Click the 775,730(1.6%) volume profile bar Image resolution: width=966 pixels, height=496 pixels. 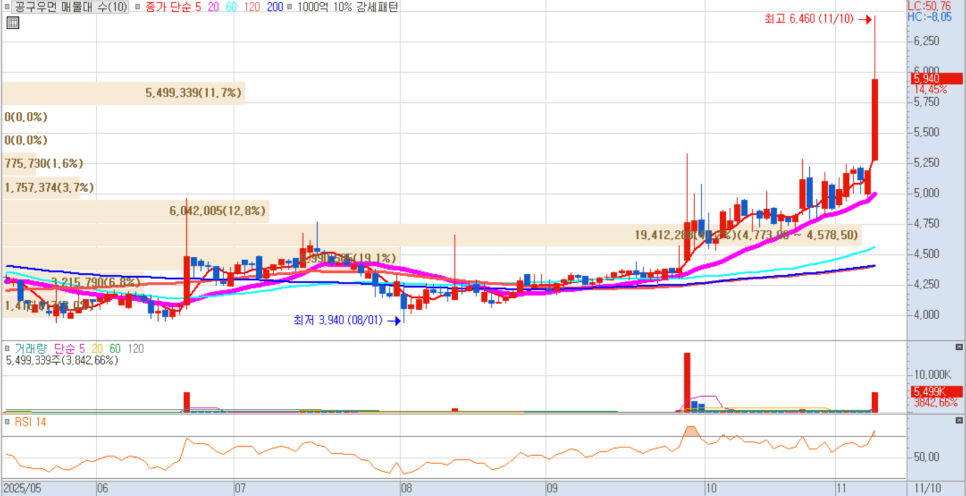coord(19,163)
